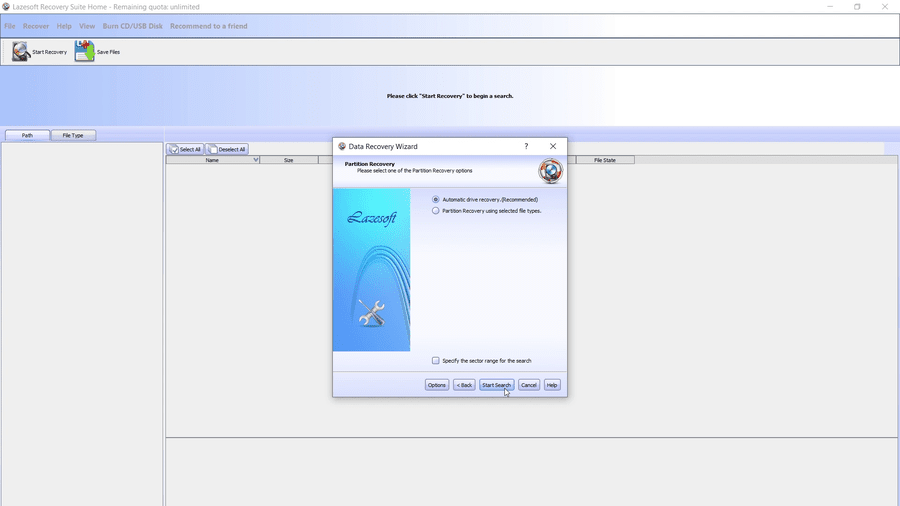
Task: Open the Name column sort dropdown arrow
Action: (x=255, y=160)
